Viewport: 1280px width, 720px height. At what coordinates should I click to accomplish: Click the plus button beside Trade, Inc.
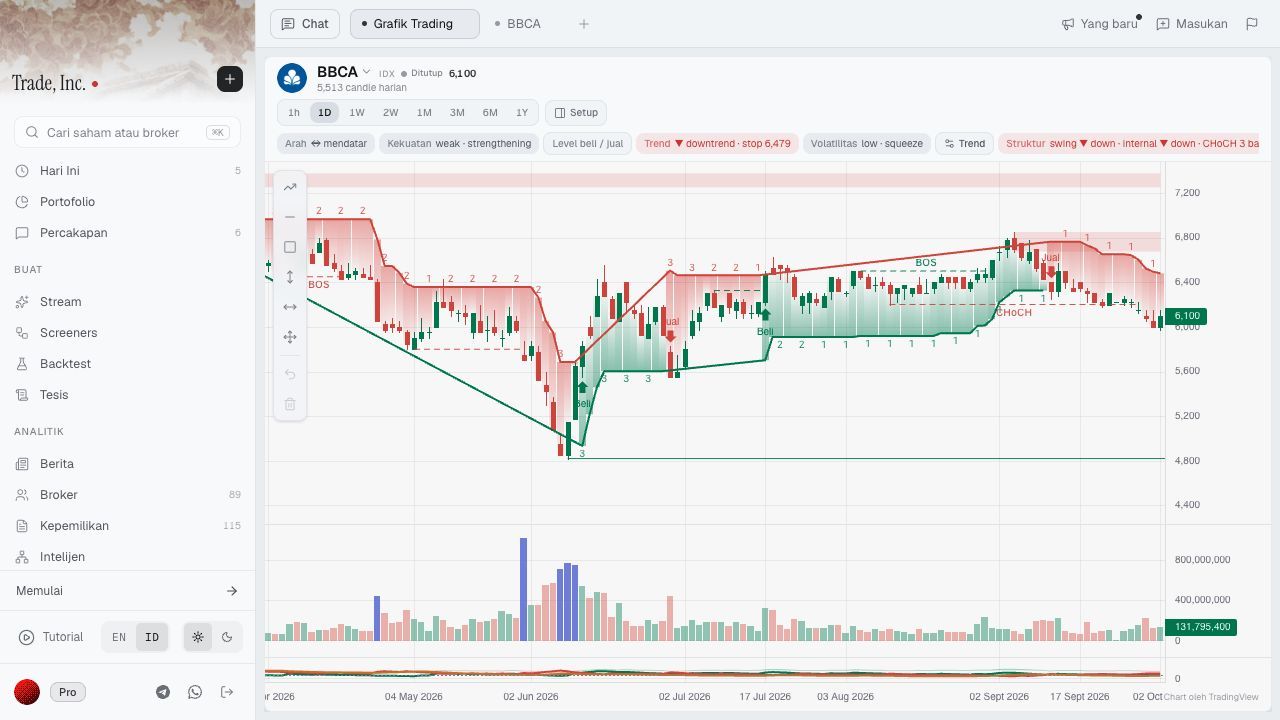pos(230,79)
